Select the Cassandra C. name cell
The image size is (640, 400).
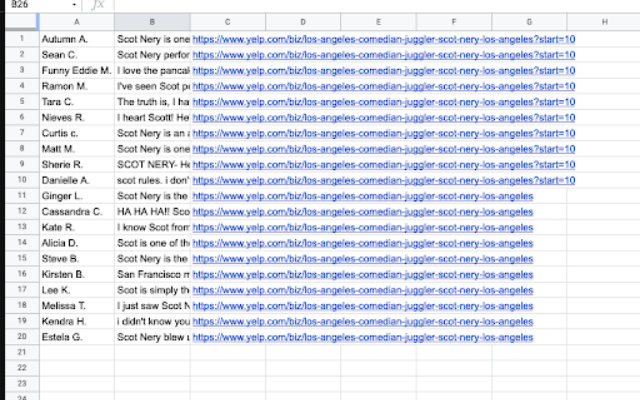point(77,212)
